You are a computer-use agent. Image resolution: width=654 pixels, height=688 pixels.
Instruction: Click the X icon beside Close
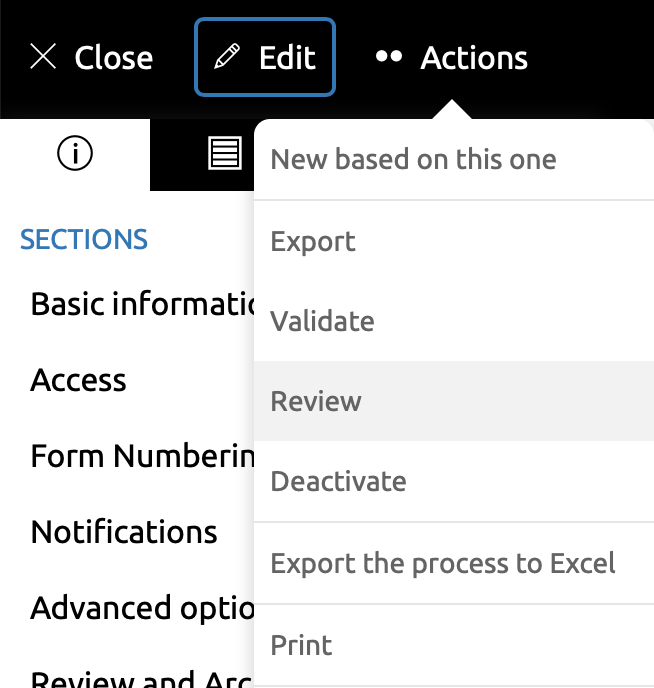[x=43, y=57]
